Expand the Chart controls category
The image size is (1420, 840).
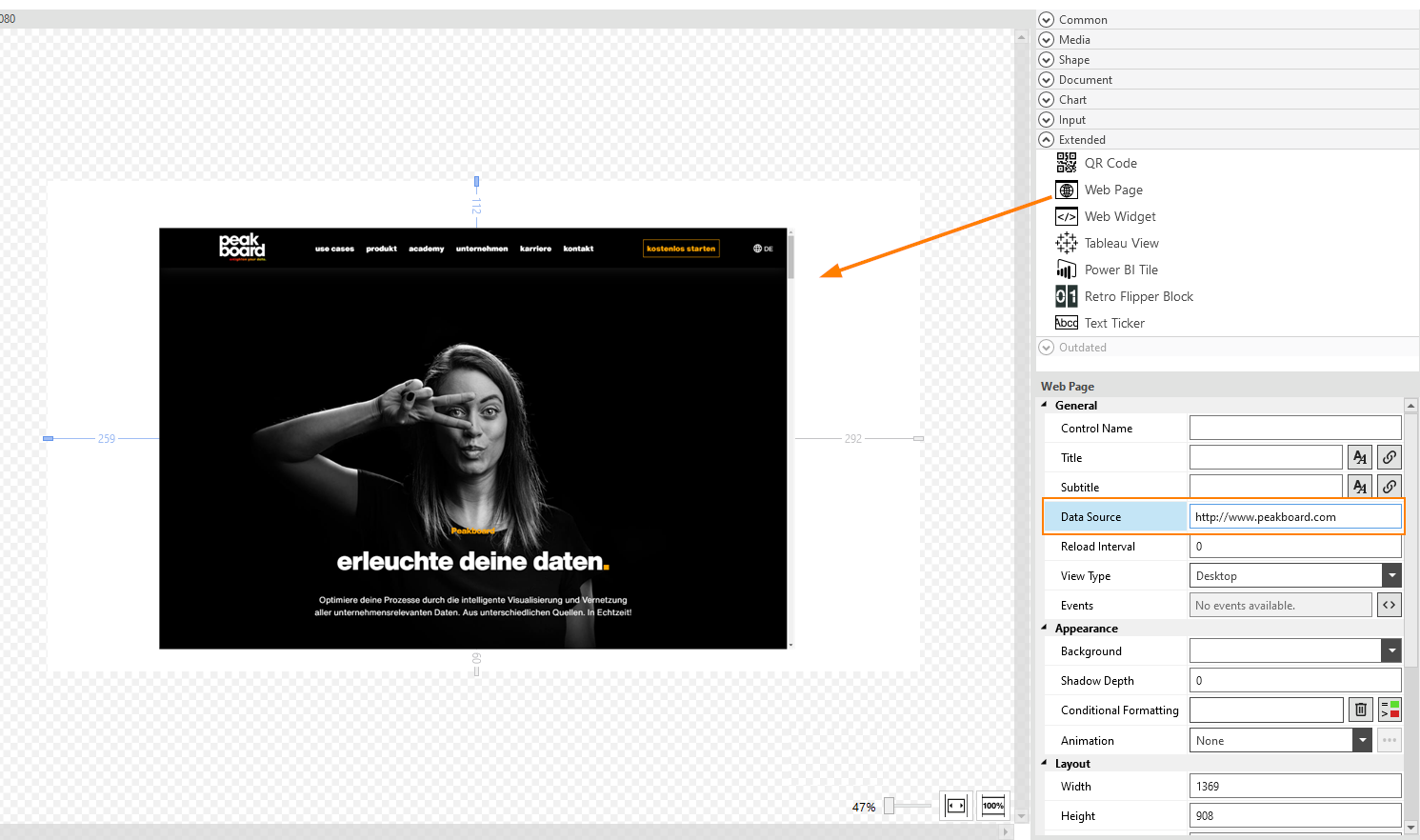(1047, 99)
